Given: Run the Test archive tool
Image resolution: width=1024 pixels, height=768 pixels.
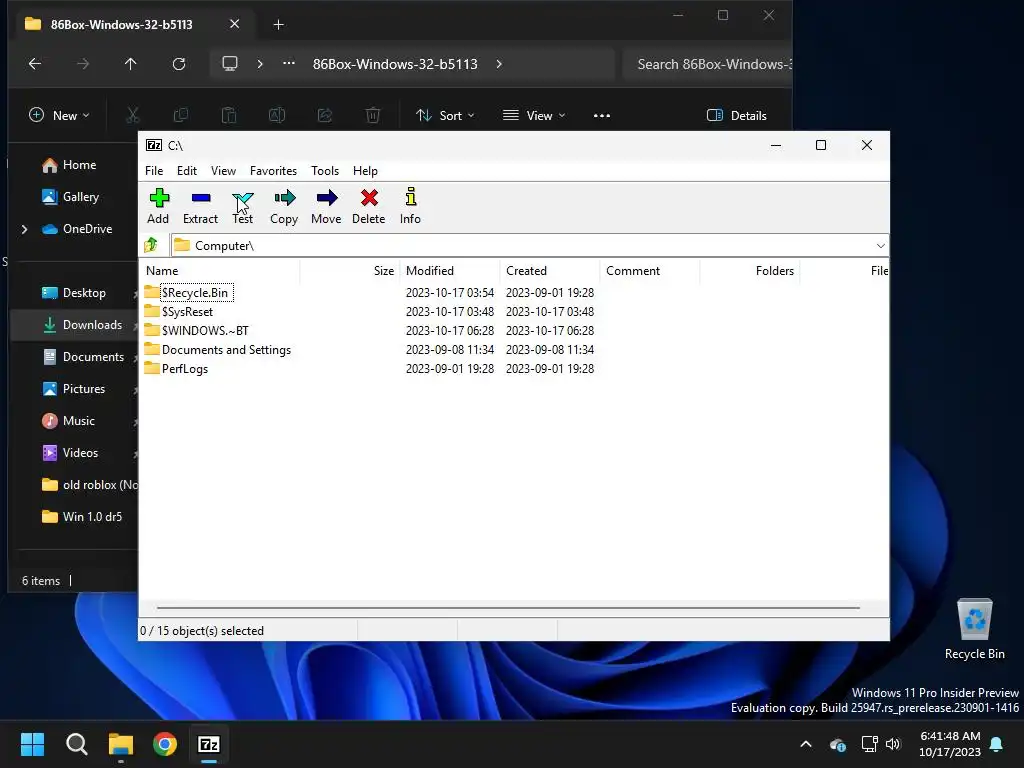Looking at the screenshot, I should (242, 206).
